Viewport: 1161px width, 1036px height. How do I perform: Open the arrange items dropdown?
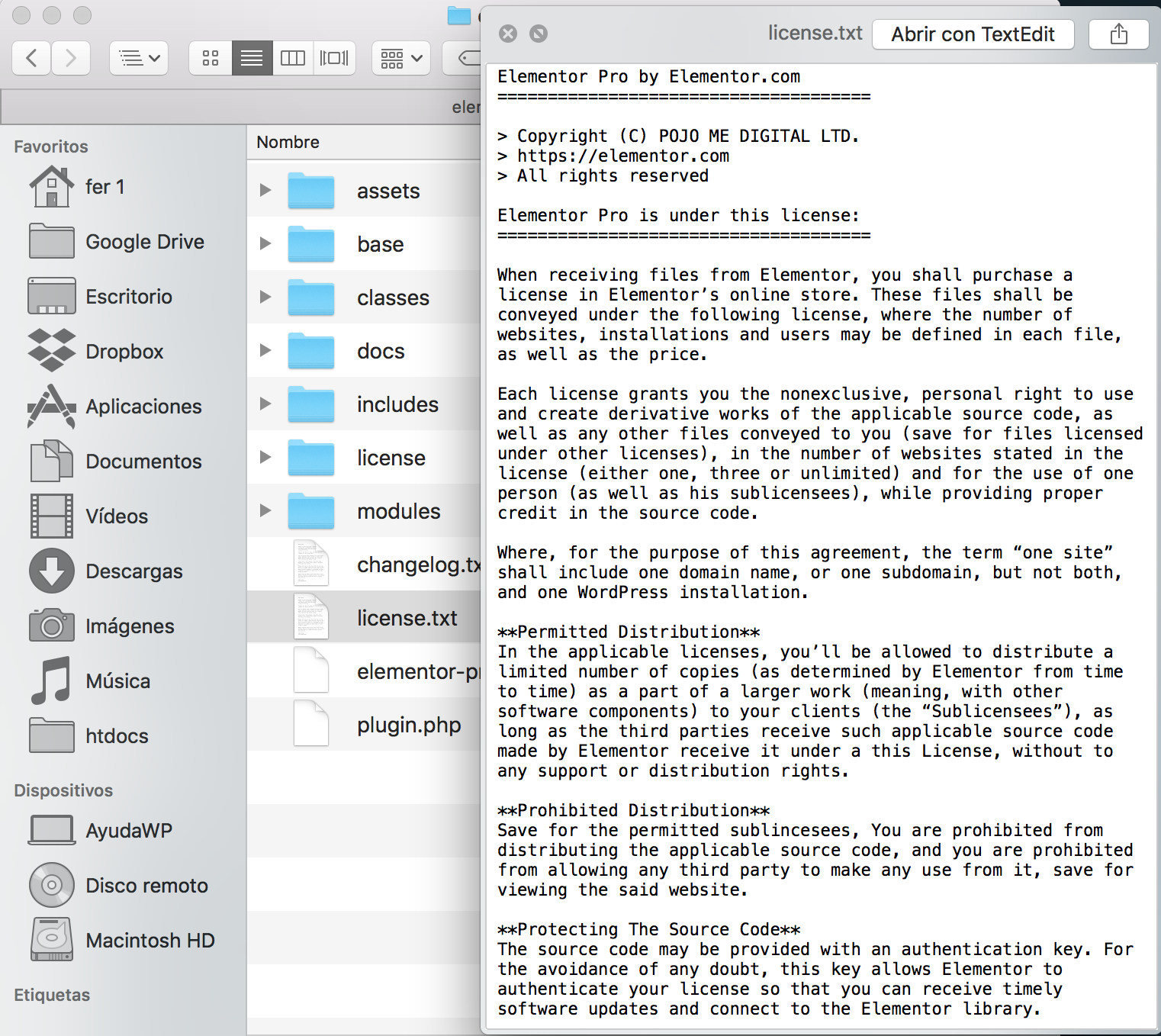tap(401, 58)
